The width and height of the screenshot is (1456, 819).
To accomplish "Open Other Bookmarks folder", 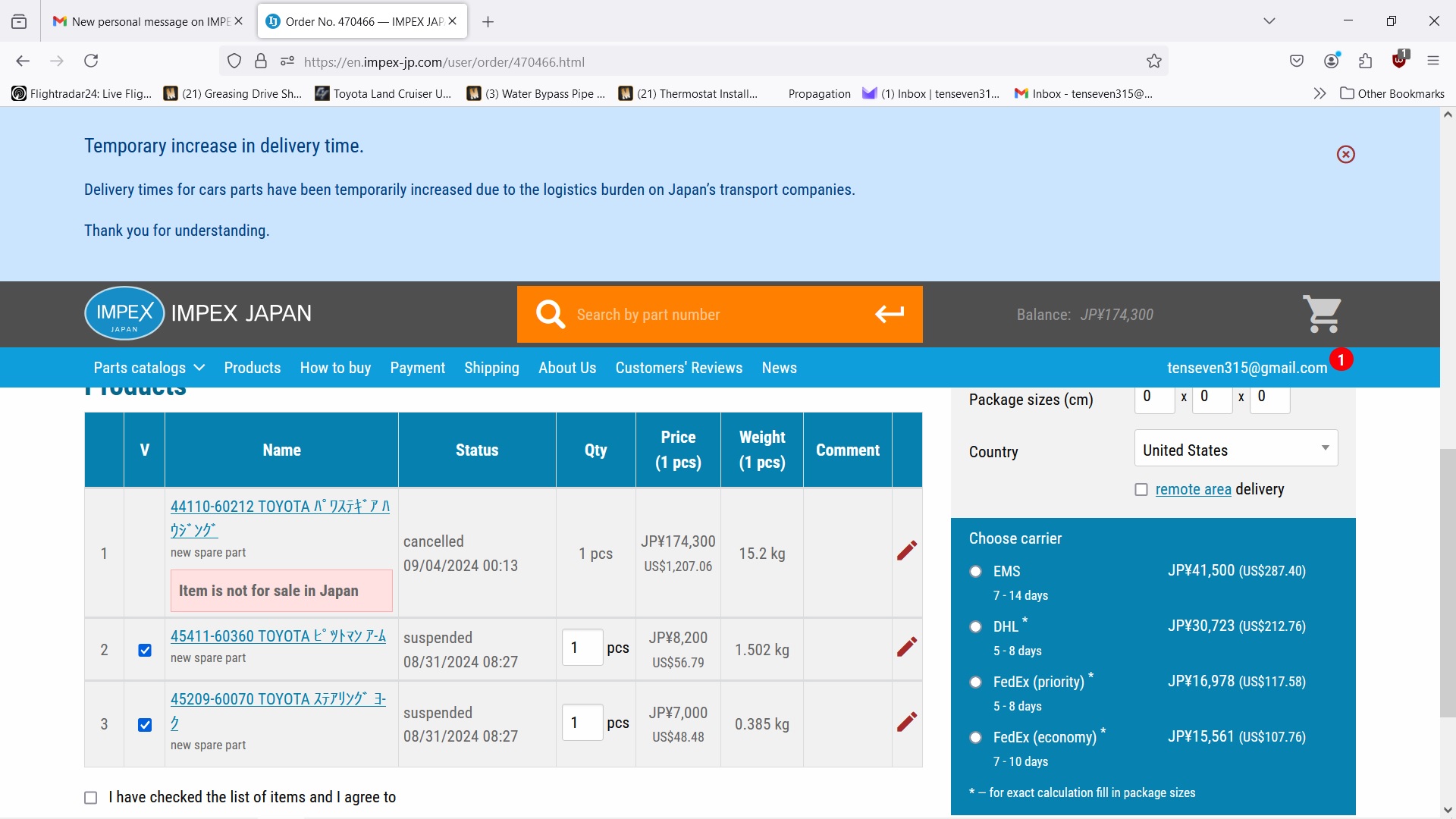I will (1392, 94).
